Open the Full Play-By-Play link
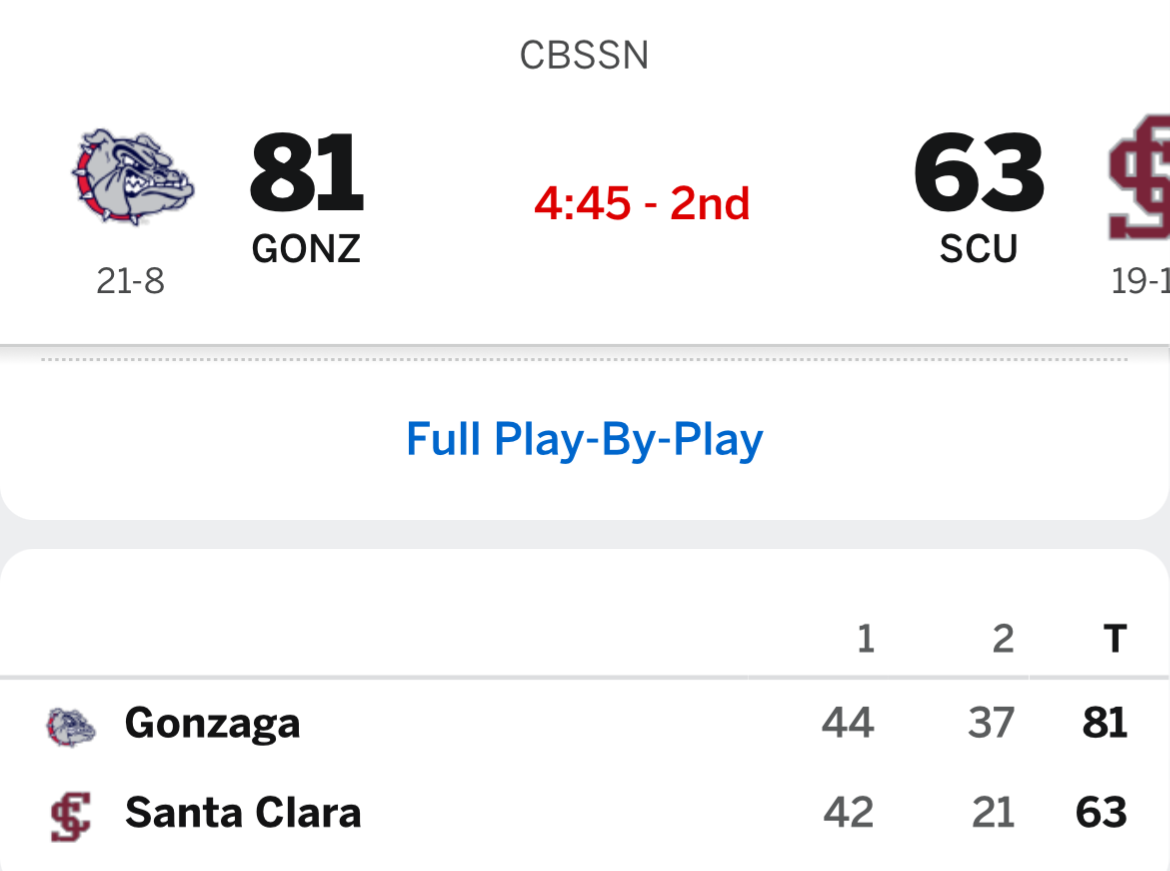The height and width of the screenshot is (871, 1170). pyautogui.click(x=584, y=440)
